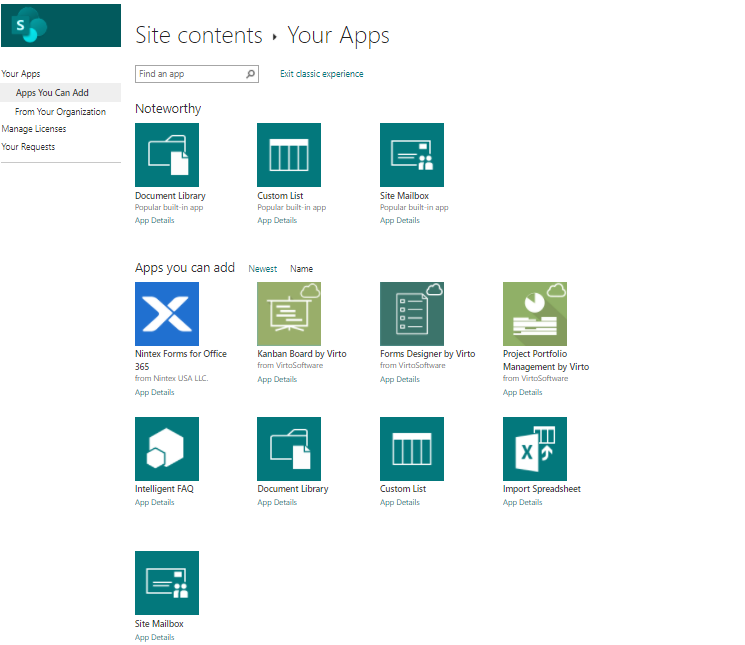Select Site Mailbox icon in Apps you can add

pos(167,583)
